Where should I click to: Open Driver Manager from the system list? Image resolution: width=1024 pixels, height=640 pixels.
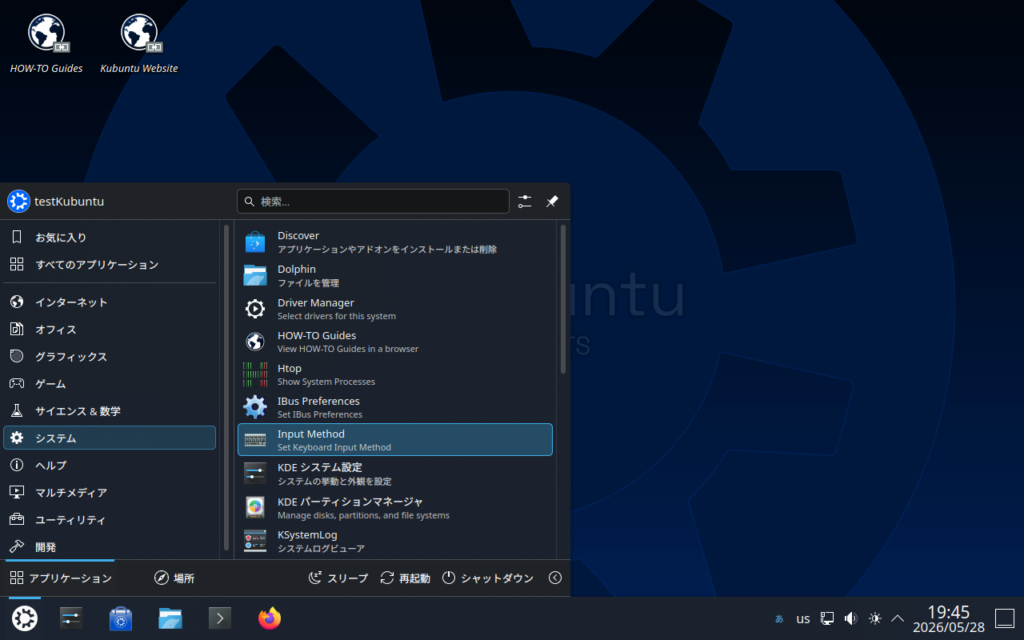tap(394, 308)
